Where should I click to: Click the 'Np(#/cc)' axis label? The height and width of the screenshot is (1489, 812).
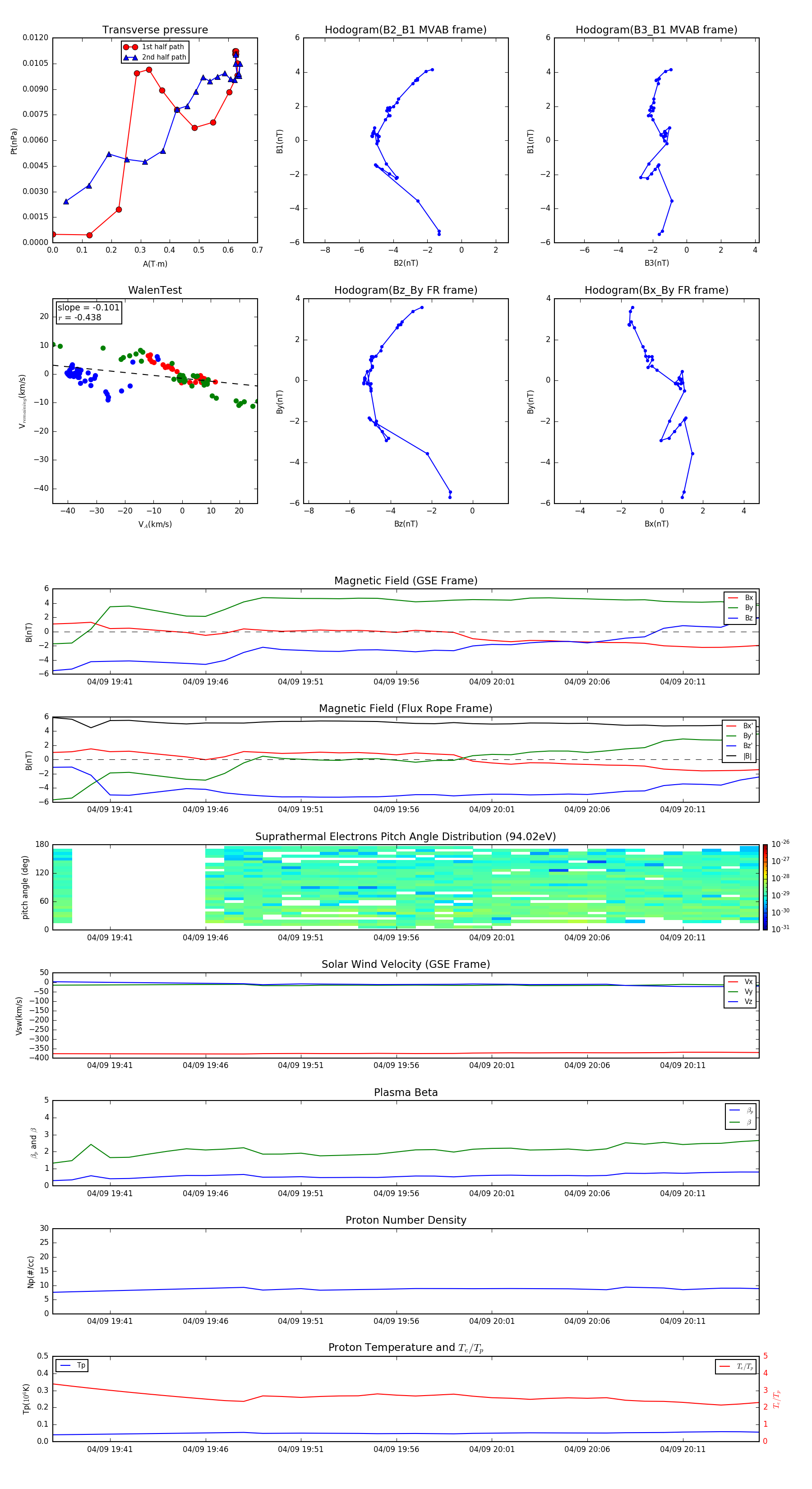[x=31, y=1272]
